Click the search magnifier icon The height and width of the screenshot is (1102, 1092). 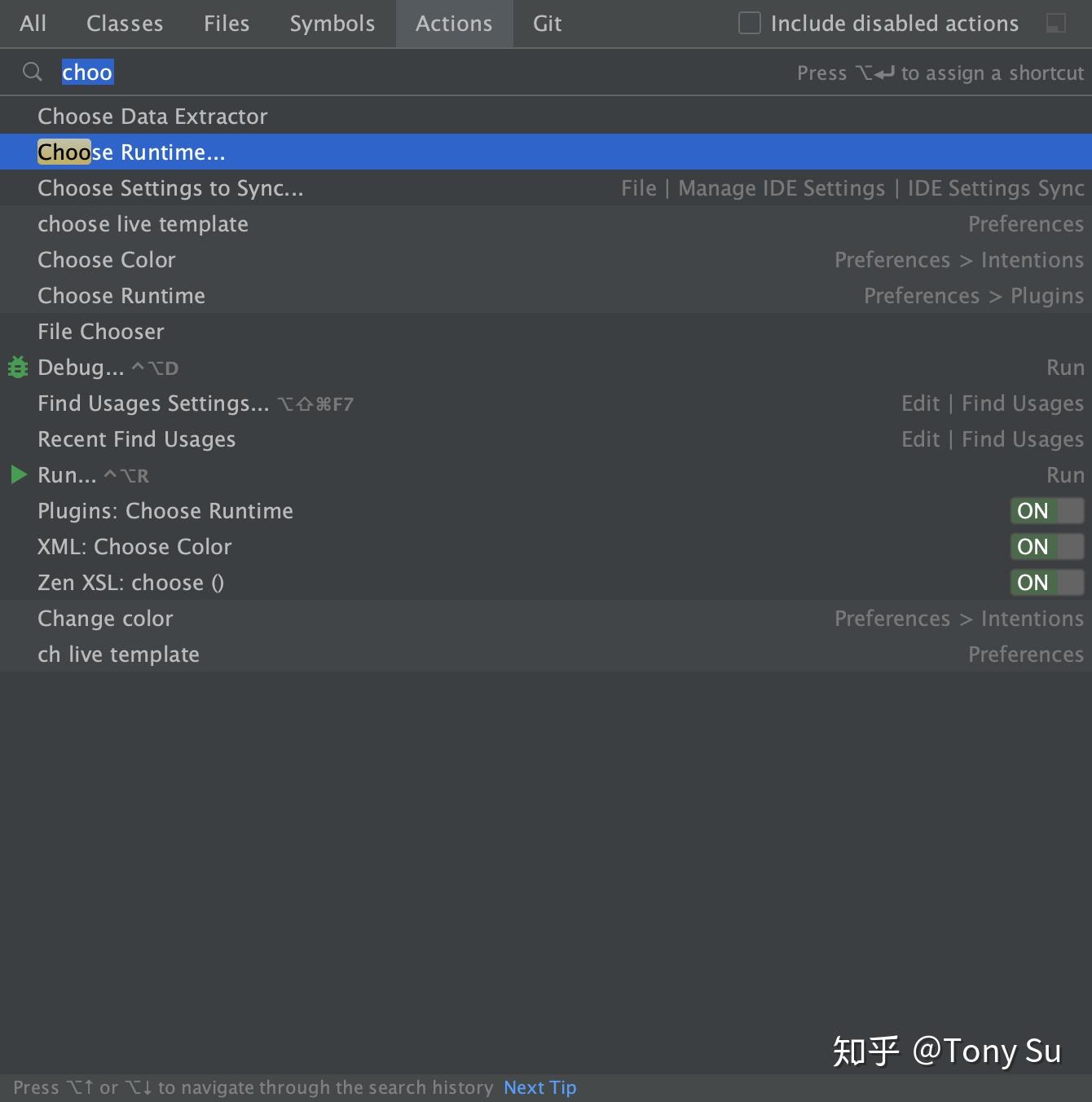(x=33, y=72)
